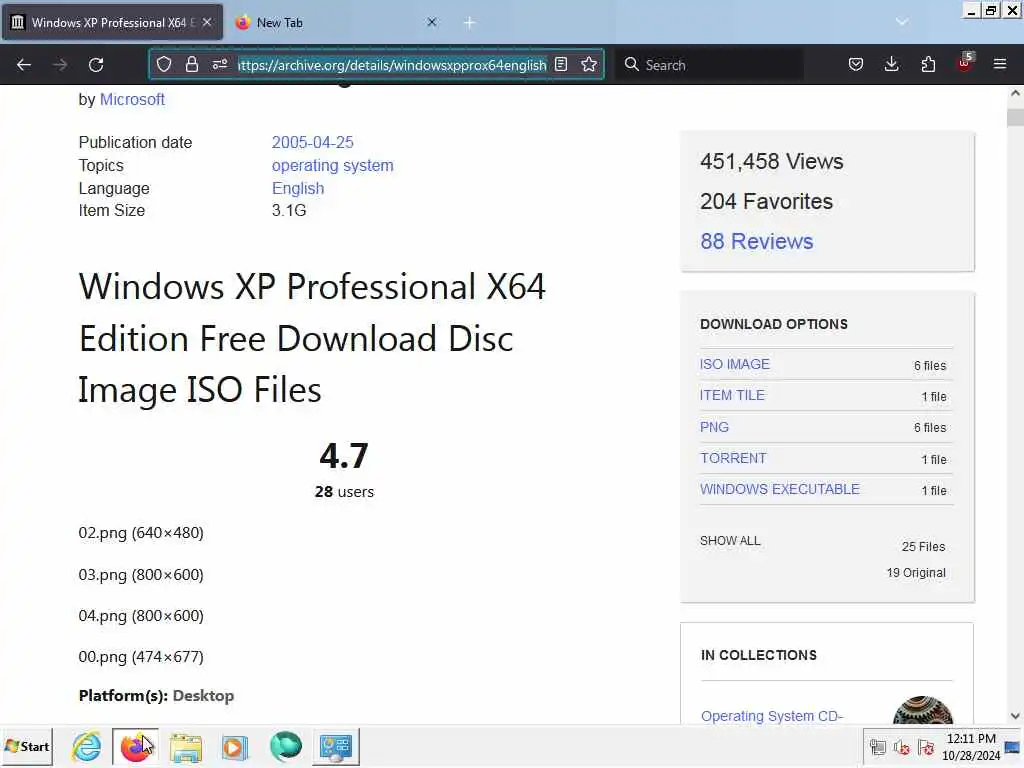Click SHOW ALL download files

tap(730, 541)
